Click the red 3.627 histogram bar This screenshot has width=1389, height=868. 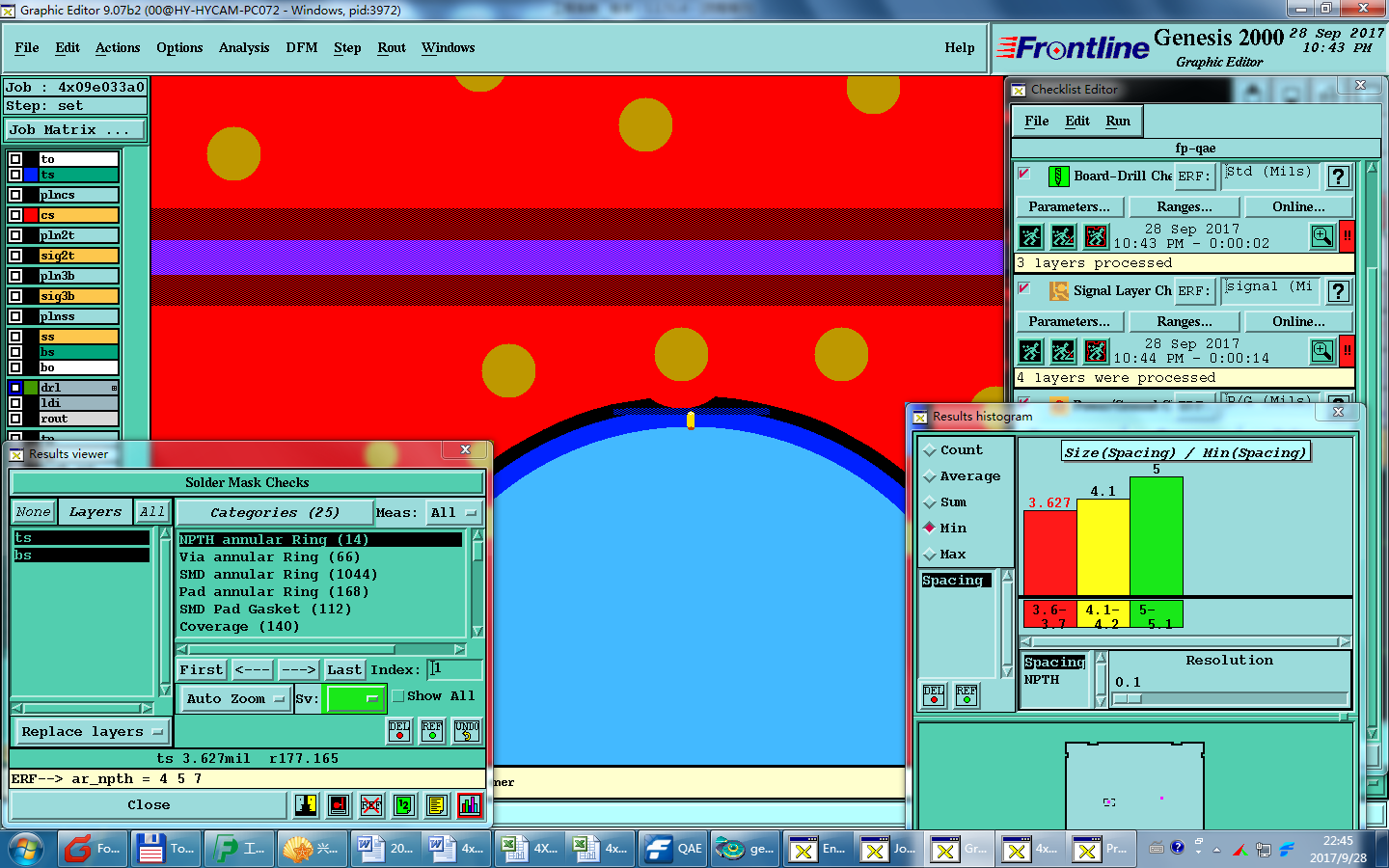coord(1050,553)
